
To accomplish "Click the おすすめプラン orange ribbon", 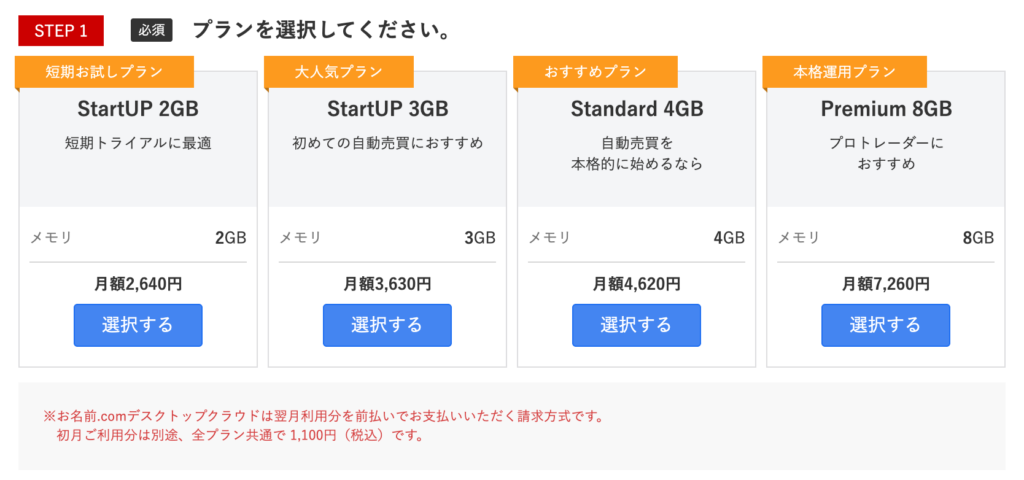I will point(595,72).
